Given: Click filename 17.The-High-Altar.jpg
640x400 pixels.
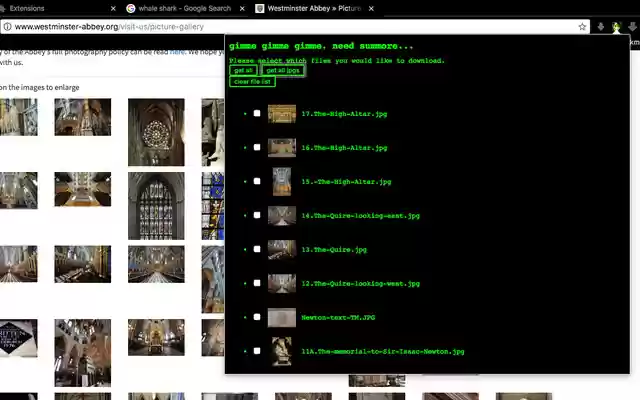Looking at the screenshot, I should pyautogui.click(x=344, y=114).
